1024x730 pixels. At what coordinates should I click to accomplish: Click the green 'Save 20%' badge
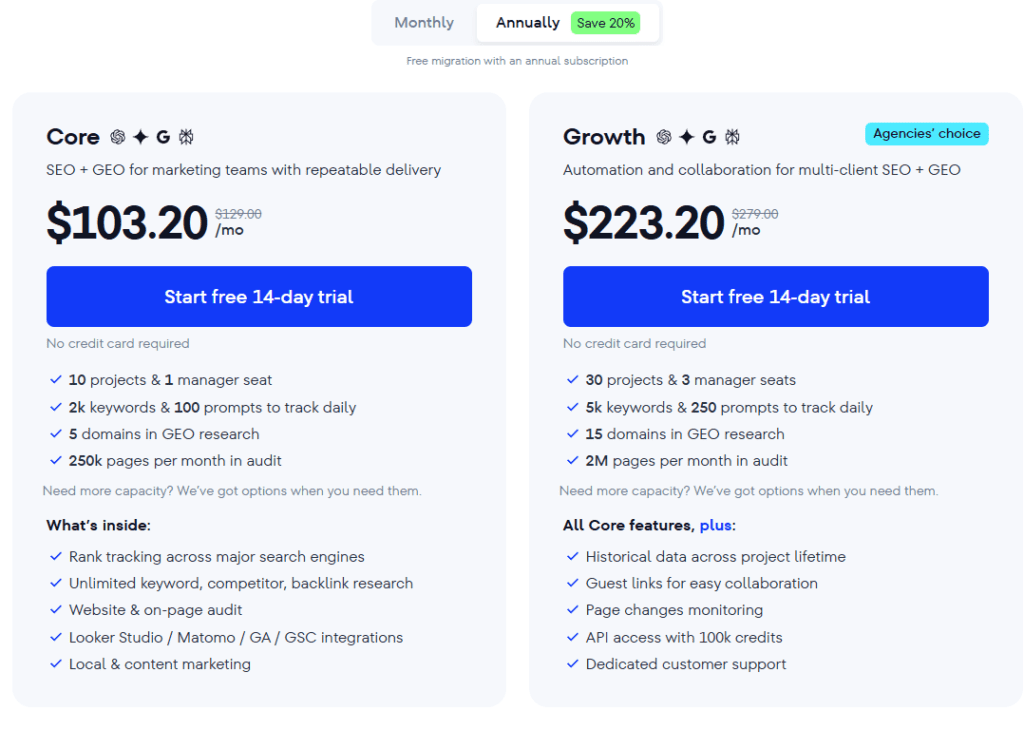603,21
